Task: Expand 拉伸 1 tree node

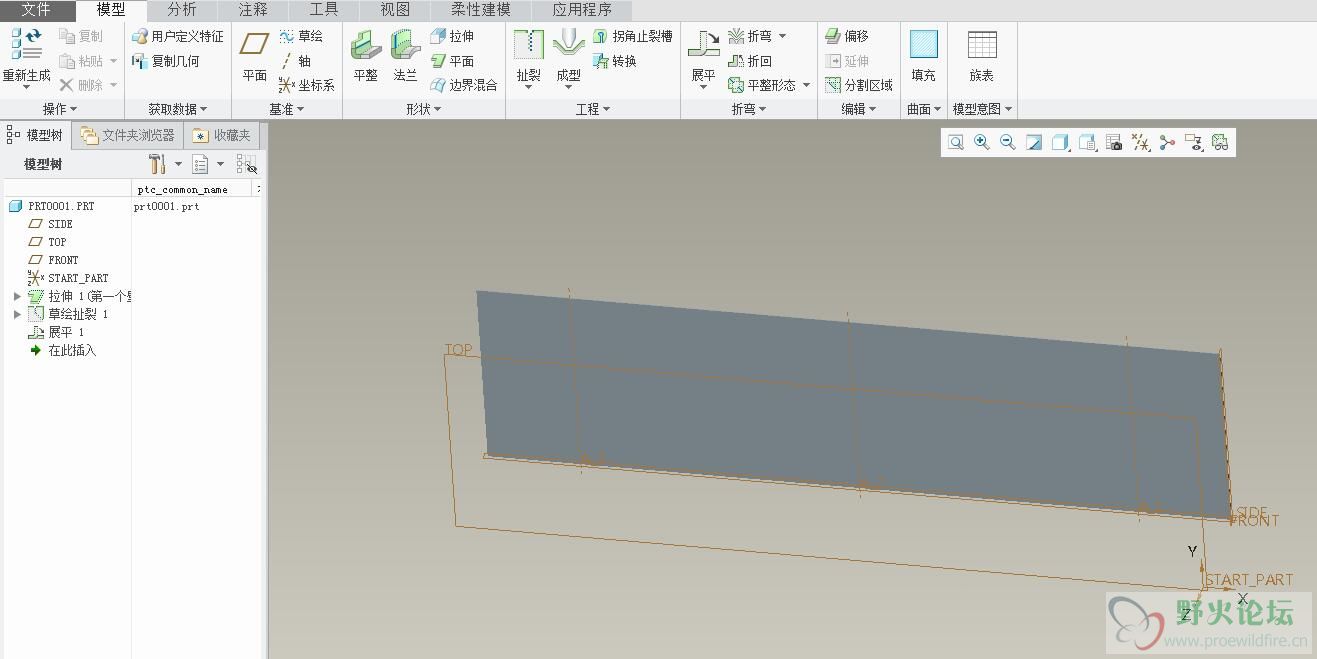Action: click(x=17, y=296)
